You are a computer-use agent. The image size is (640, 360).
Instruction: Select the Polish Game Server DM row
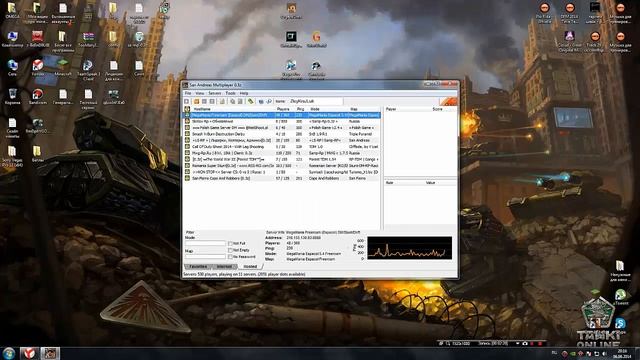tap(282, 128)
